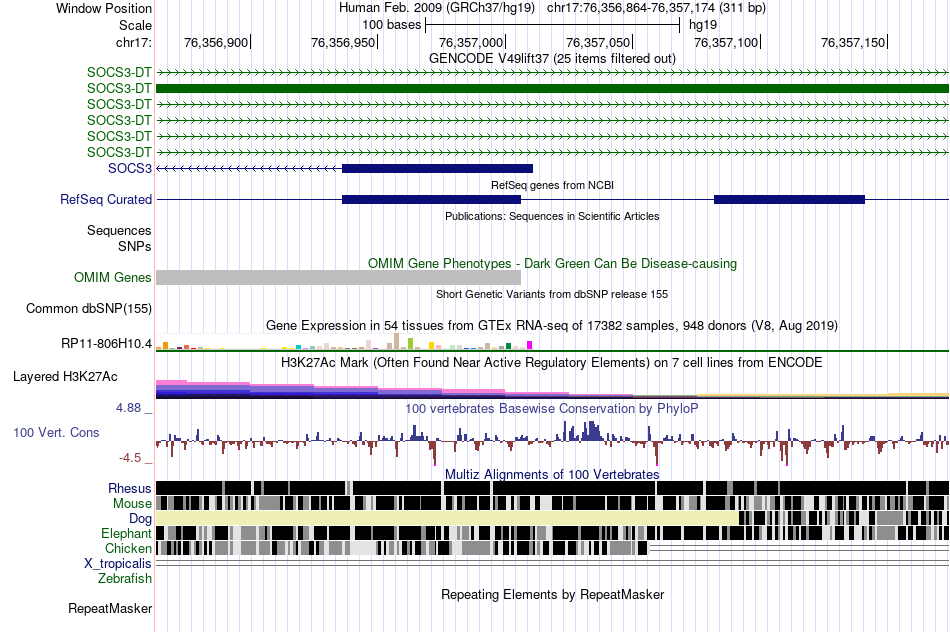Click the Elephant alignment label
The height and width of the screenshot is (632, 950).
point(126,533)
